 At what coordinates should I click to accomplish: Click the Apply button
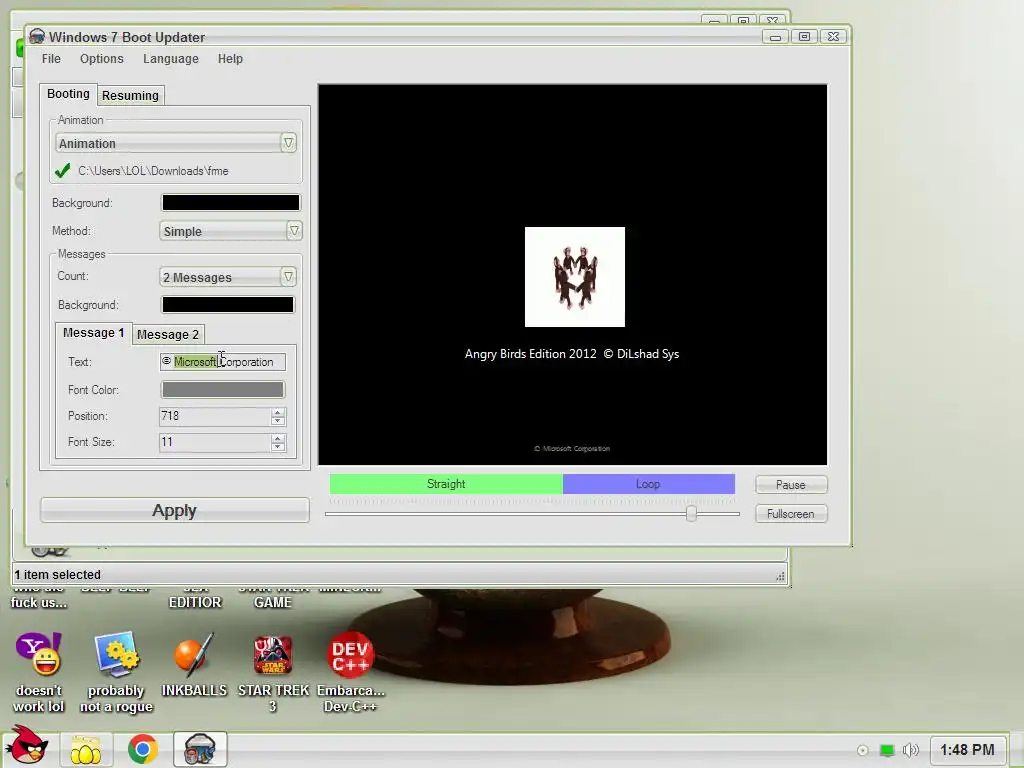tap(174, 510)
